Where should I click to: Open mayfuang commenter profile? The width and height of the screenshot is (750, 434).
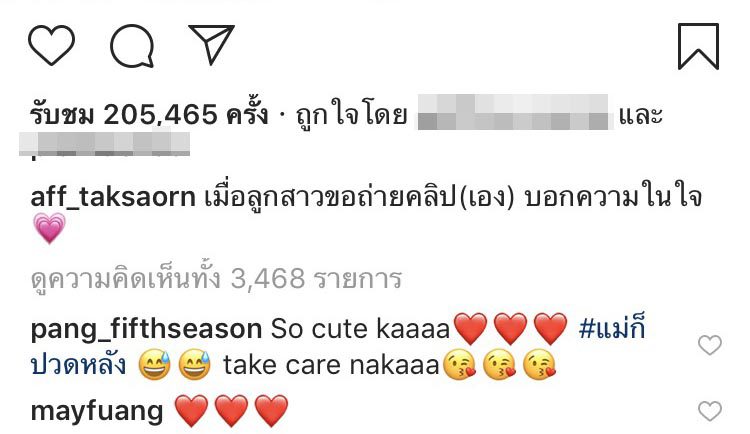(97, 412)
